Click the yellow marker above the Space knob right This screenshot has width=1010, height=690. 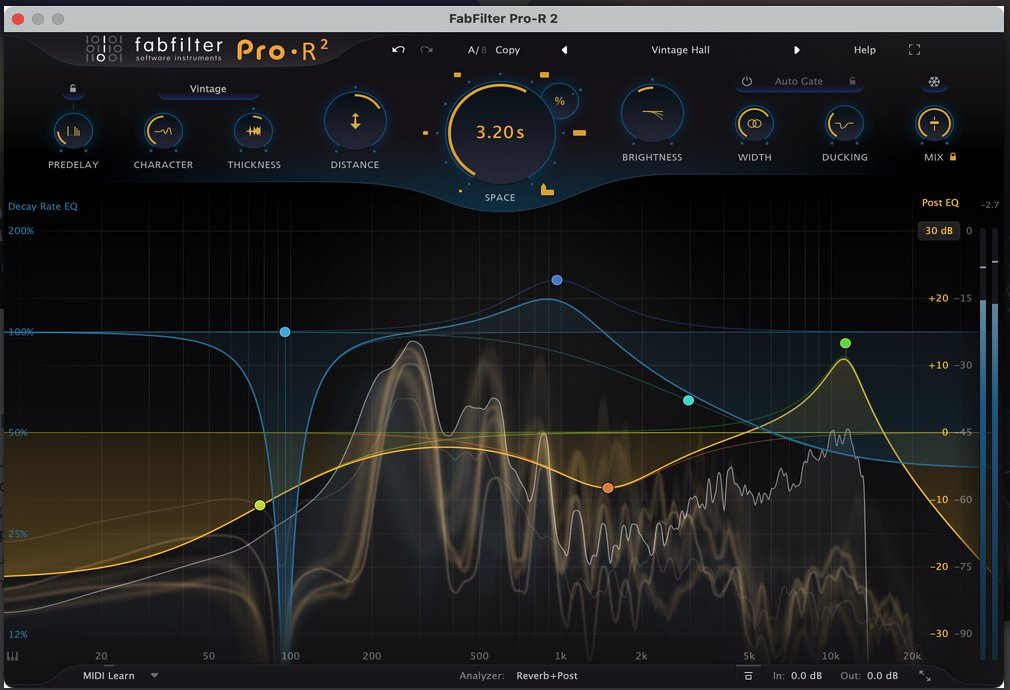coord(544,75)
